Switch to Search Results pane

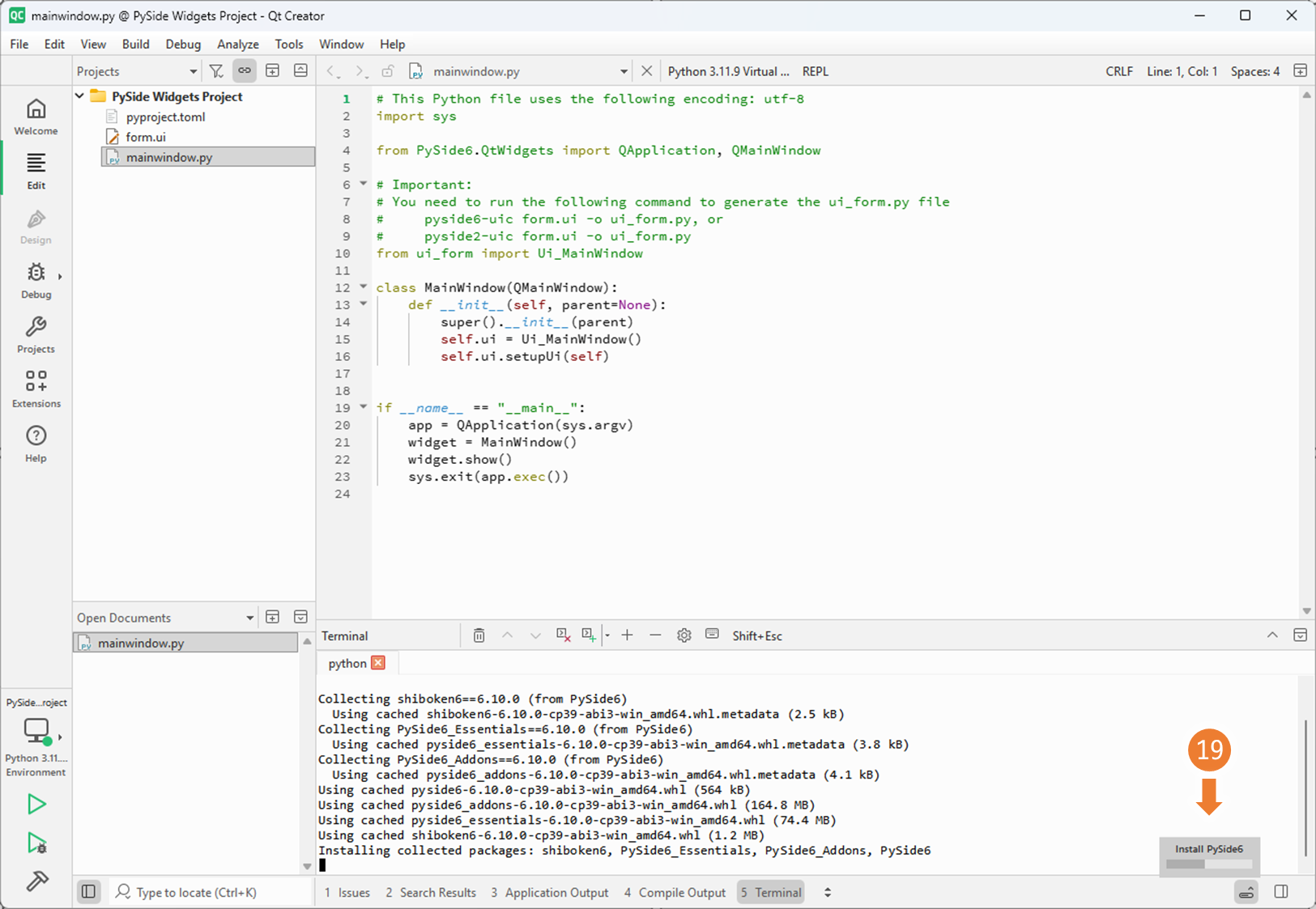pos(431,892)
